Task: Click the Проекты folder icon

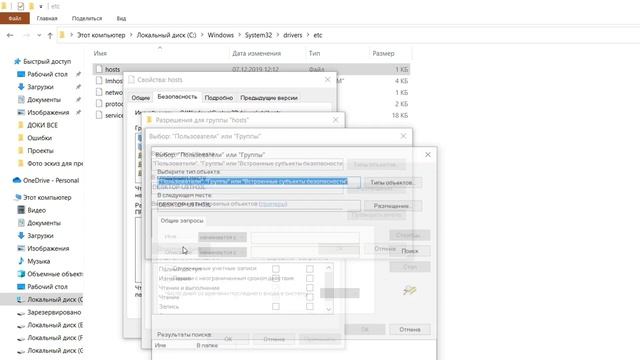Action: click(21, 150)
